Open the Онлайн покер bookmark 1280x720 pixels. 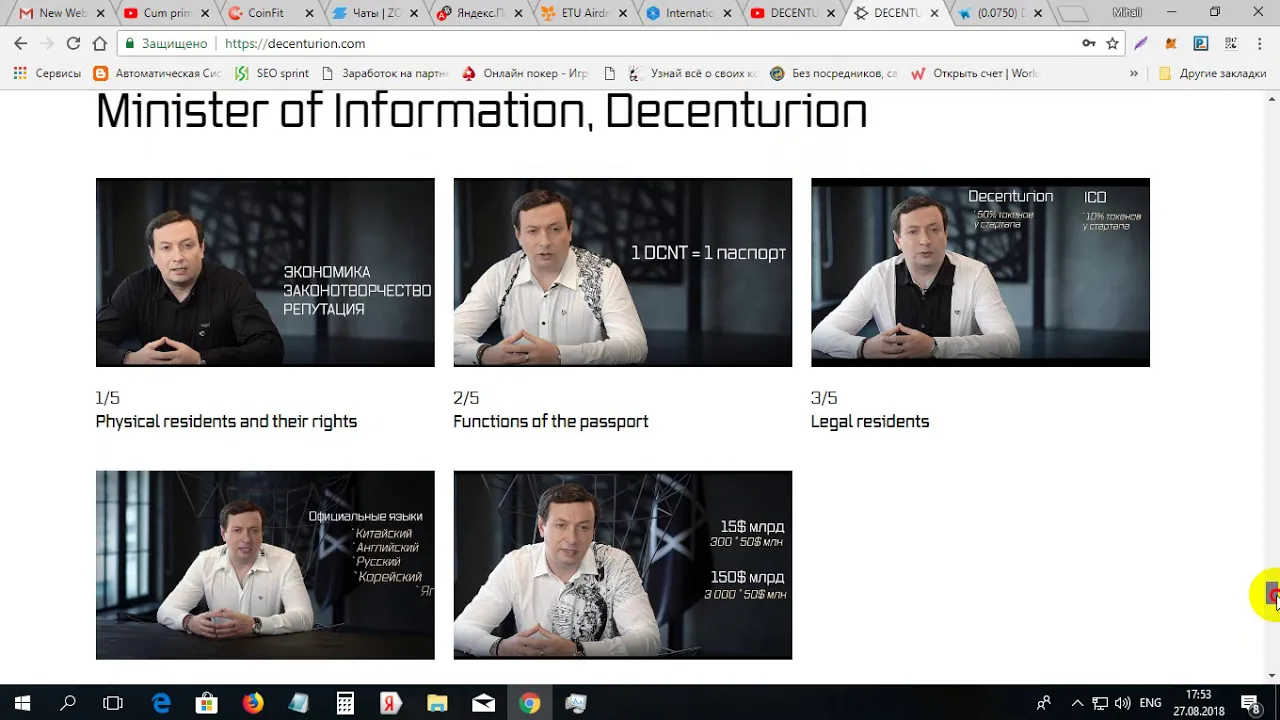[525, 73]
